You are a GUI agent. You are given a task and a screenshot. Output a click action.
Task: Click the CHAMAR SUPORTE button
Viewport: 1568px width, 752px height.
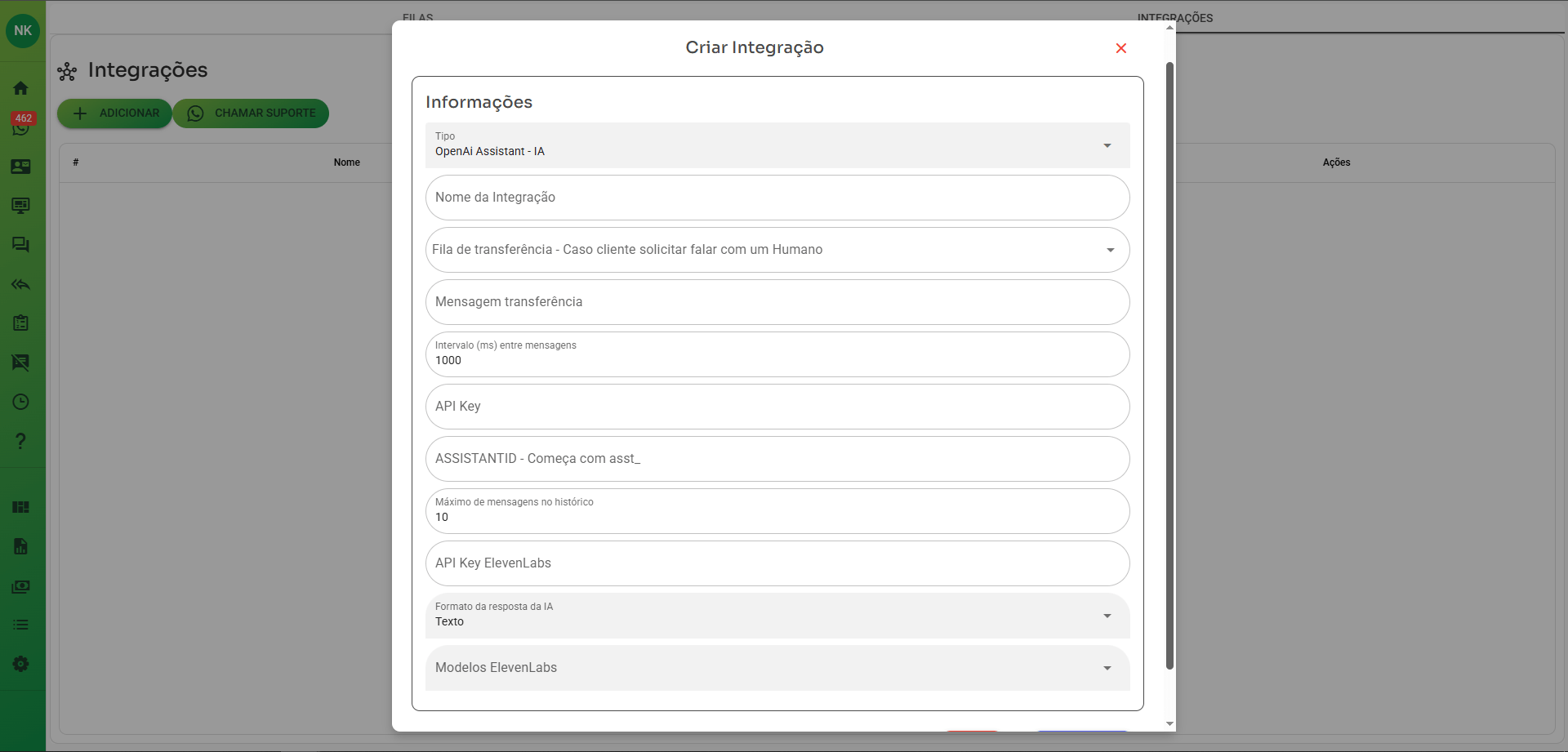251,113
